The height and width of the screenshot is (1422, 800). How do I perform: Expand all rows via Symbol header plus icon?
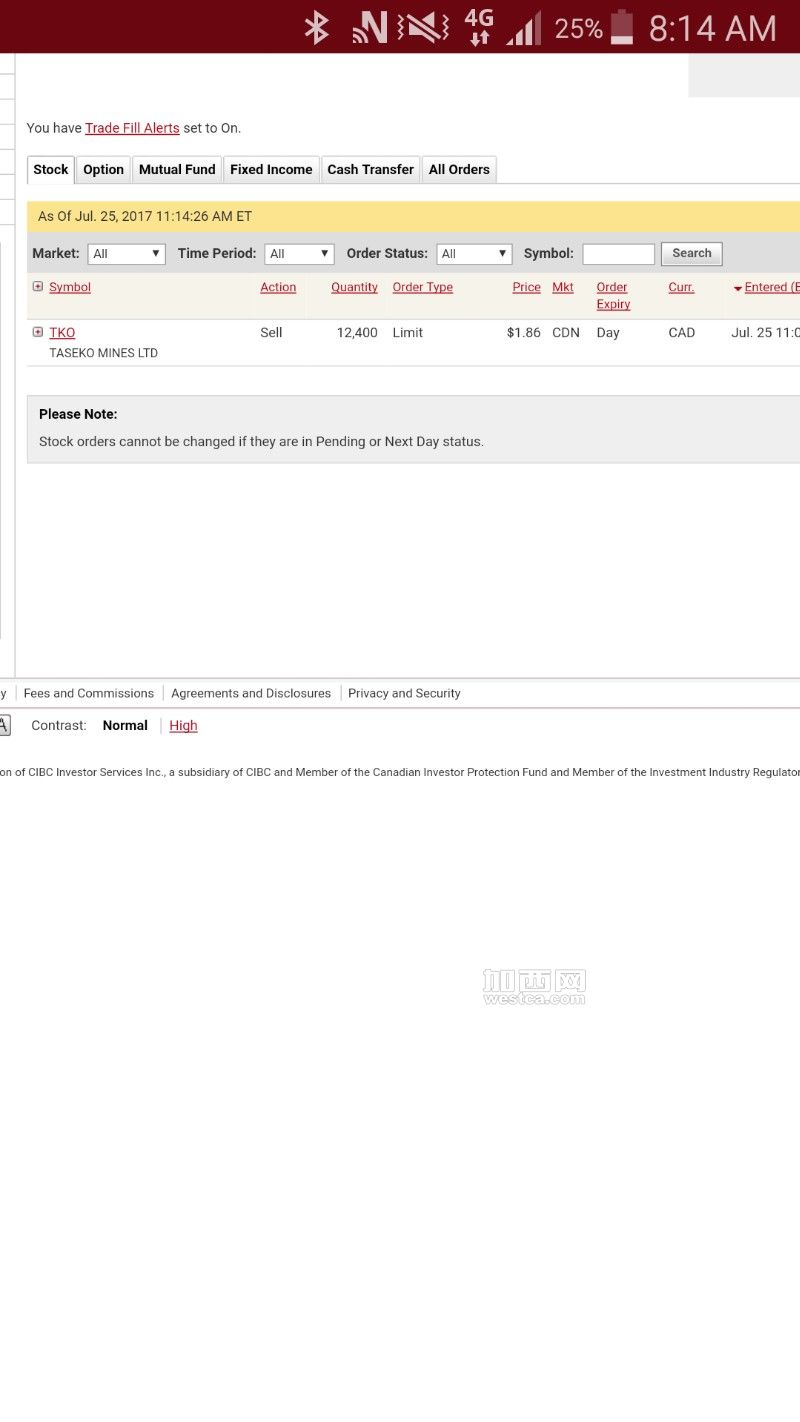click(x=38, y=286)
